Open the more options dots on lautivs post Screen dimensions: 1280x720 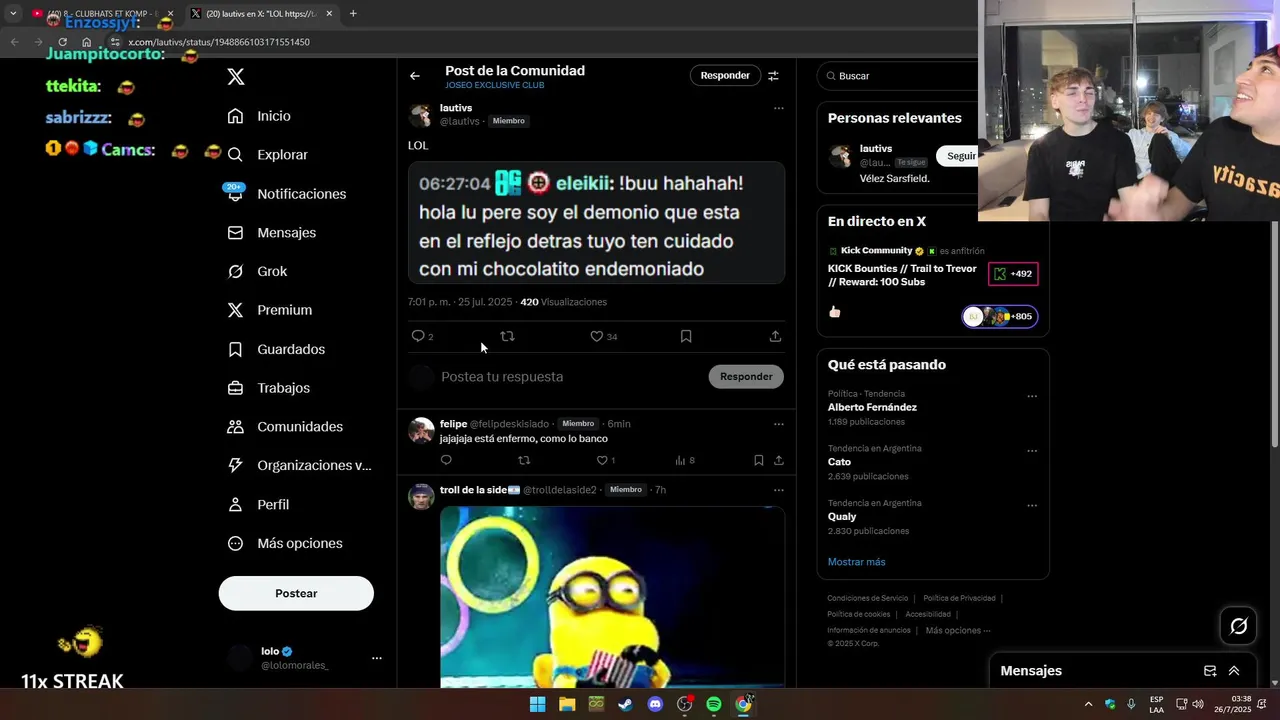[779, 108]
